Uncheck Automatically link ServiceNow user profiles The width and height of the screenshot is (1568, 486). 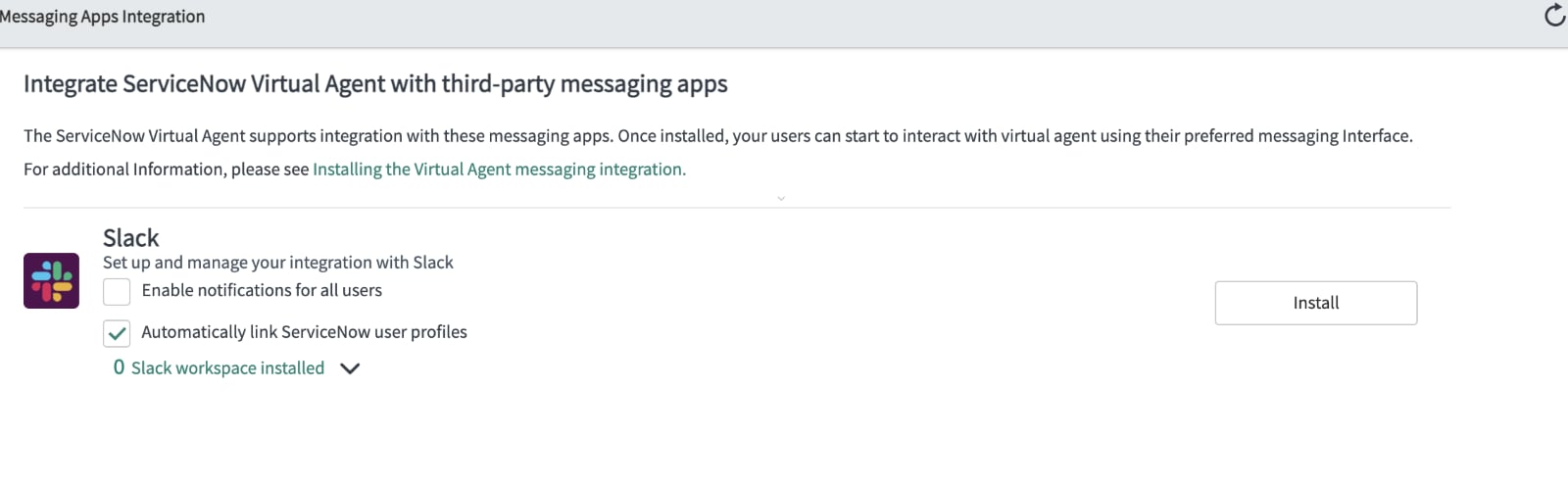pyautogui.click(x=117, y=333)
